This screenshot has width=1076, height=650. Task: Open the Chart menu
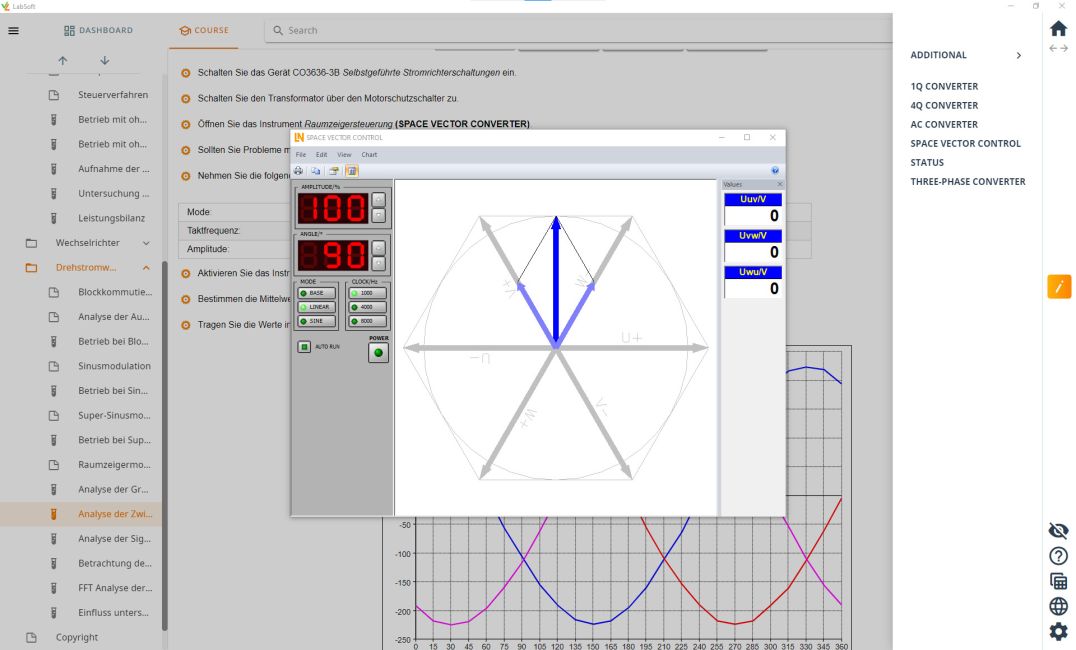(369, 155)
